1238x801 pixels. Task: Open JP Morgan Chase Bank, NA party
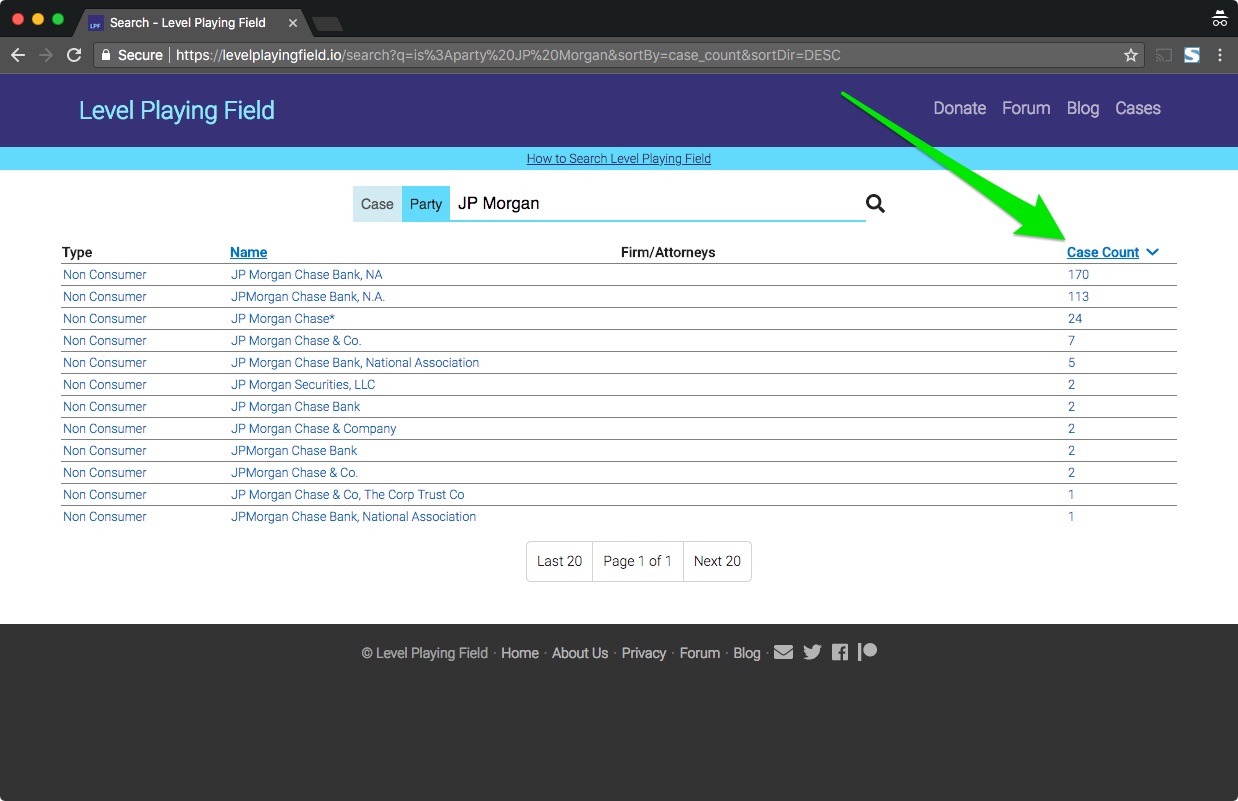pyautogui.click(x=306, y=274)
